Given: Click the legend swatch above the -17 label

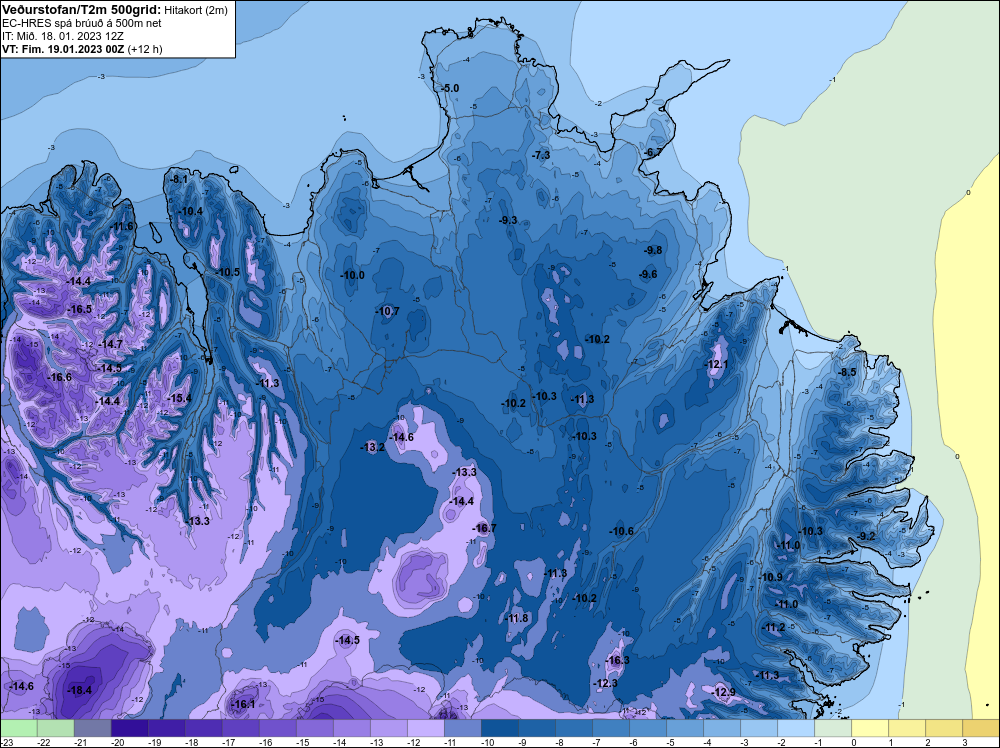Looking at the screenshot, I should pyautogui.click(x=240, y=728).
